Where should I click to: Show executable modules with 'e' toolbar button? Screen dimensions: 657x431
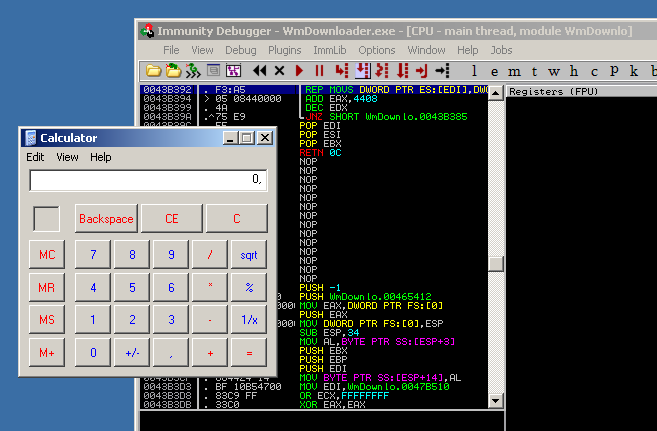tap(494, 72)
